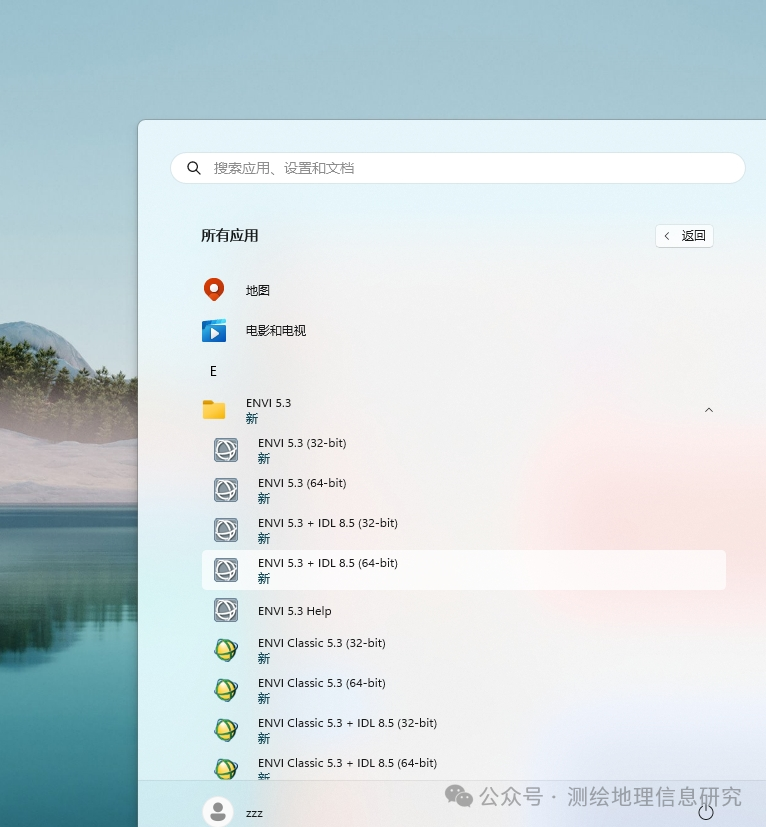
Task: Jump to letter E section header
Action: (x=213, y=371)
